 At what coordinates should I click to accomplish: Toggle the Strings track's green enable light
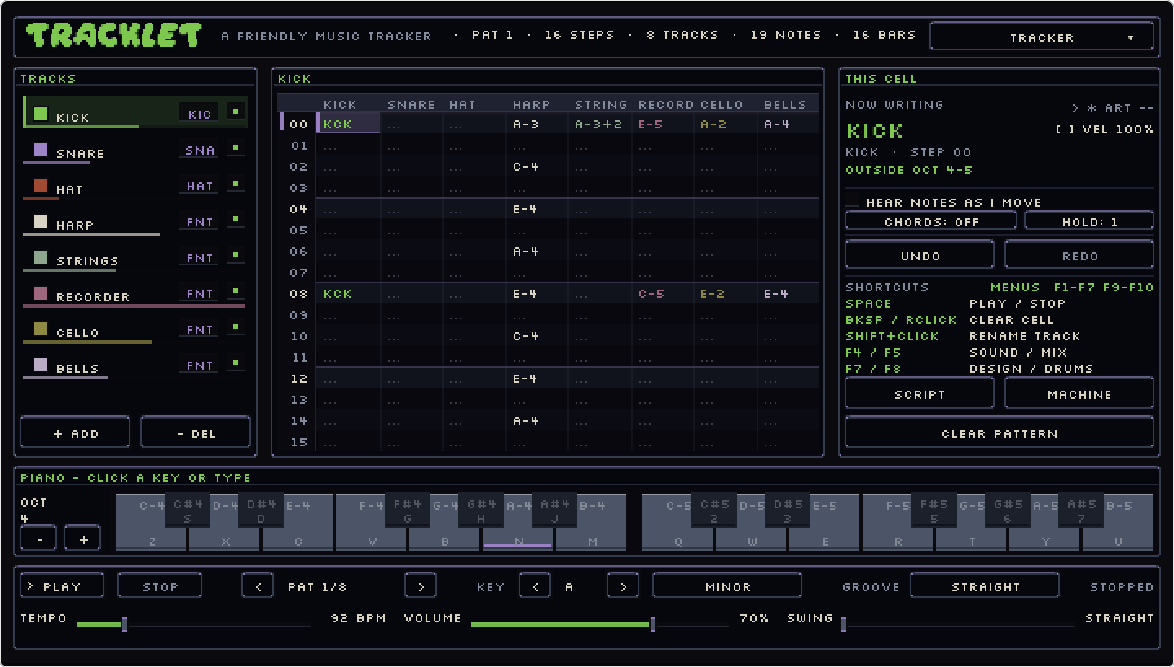[x=235, y=256]
